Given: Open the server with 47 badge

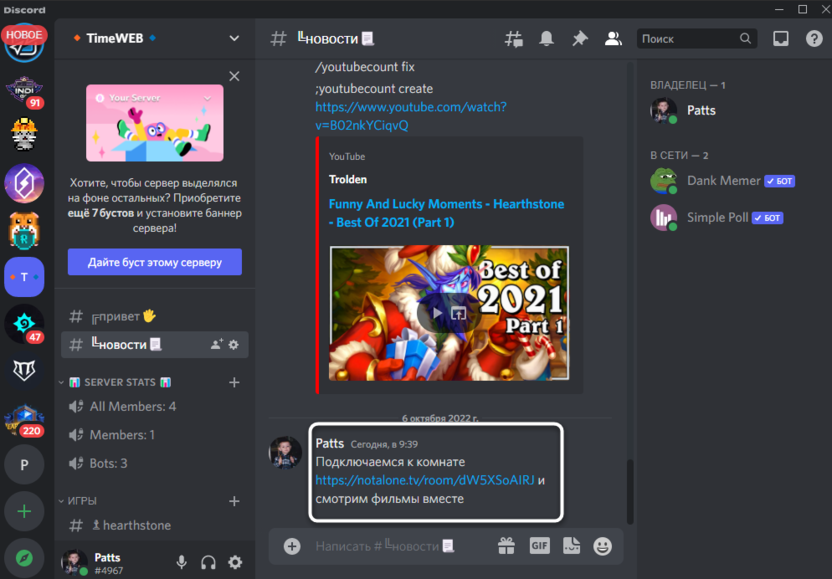Looking at the screenshot, I should [24, 324].
